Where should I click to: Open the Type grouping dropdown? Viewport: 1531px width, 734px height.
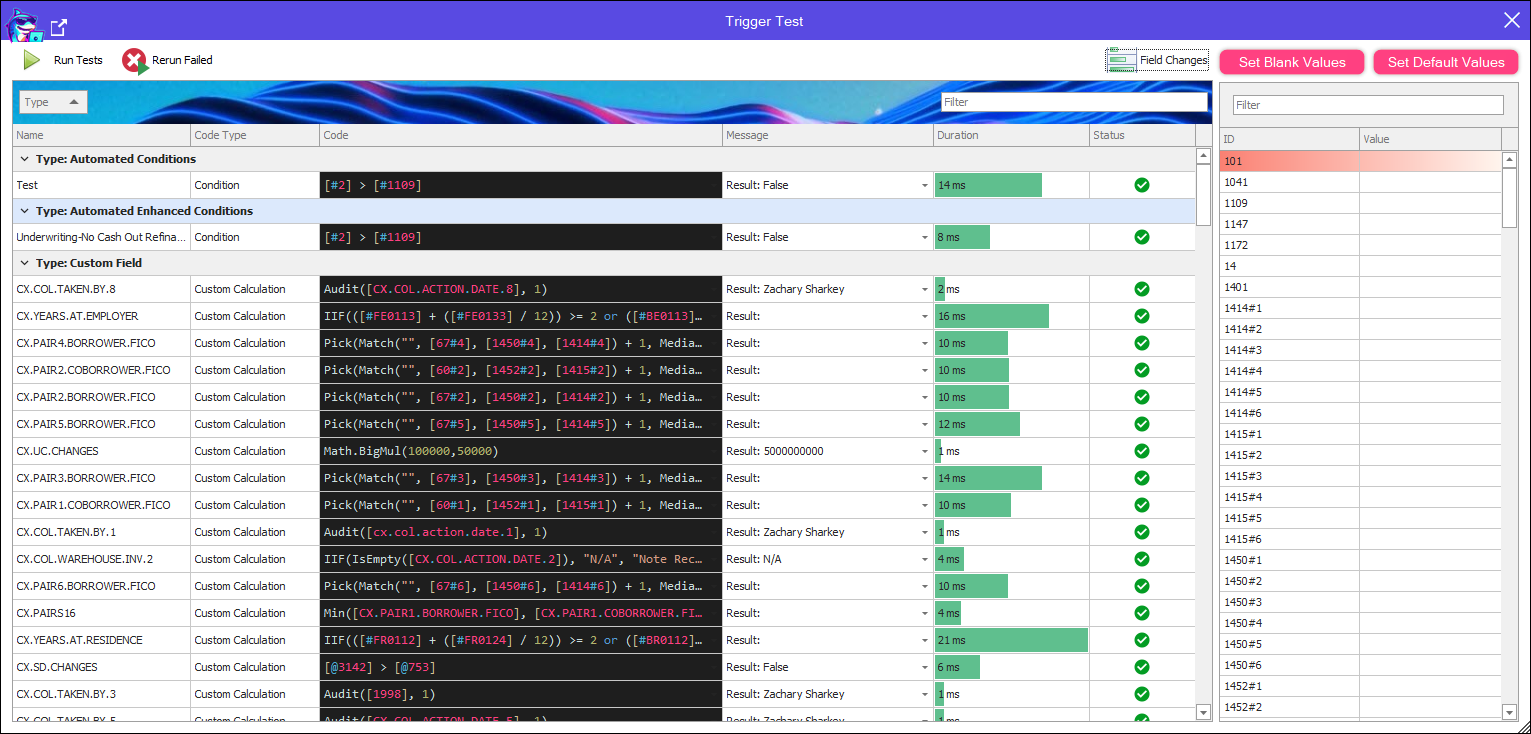click(54, 102)
